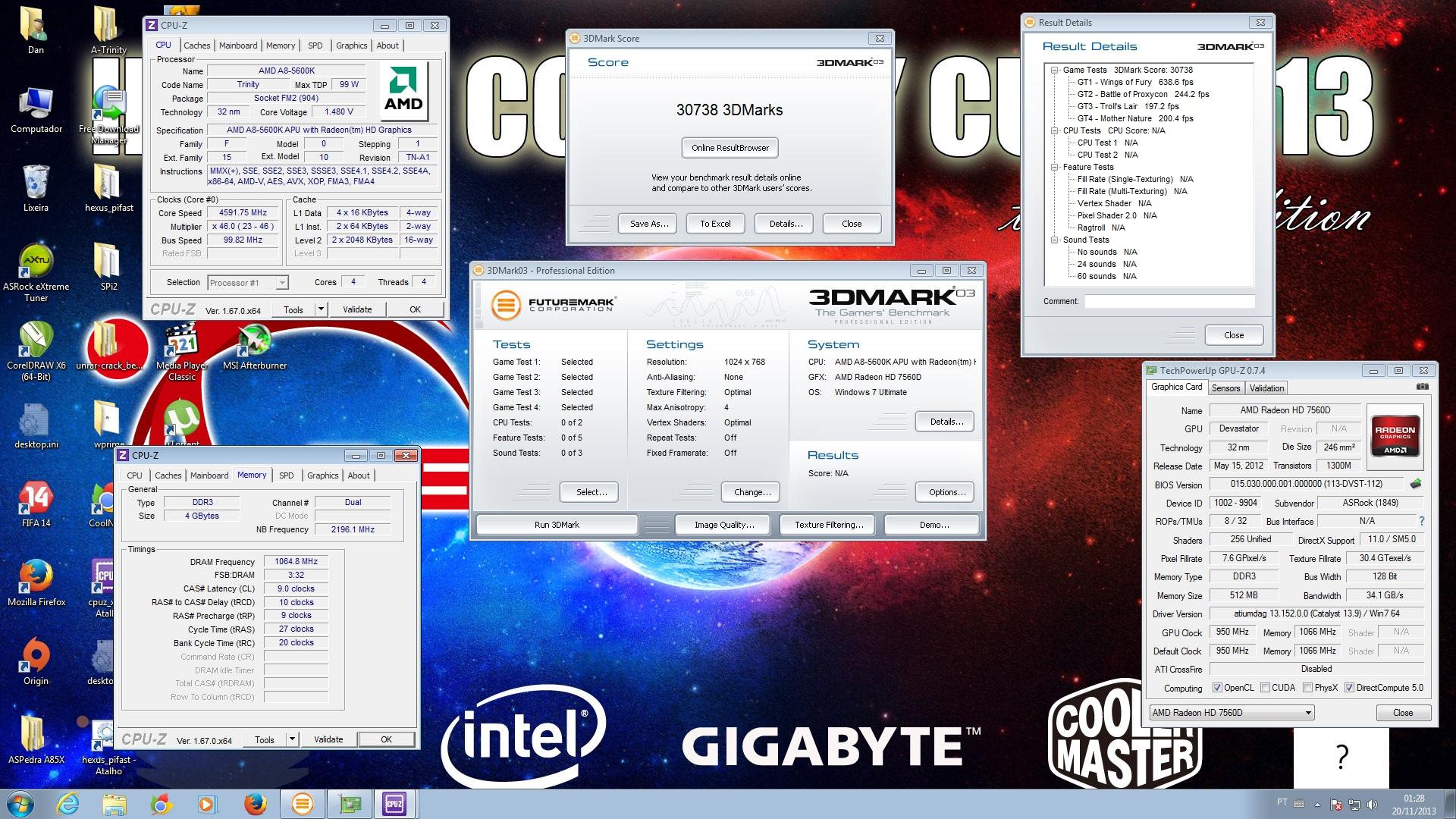Open Internet Explorer from the taskbar
This screenshot has height=819, width=1456.
tap(68, 804)
